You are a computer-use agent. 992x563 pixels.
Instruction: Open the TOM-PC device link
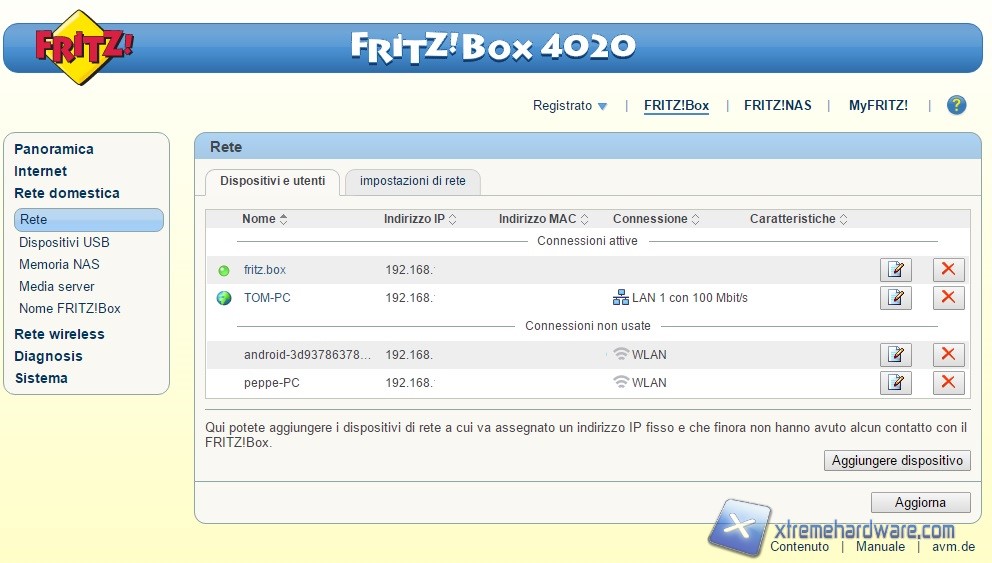(267, 298)
